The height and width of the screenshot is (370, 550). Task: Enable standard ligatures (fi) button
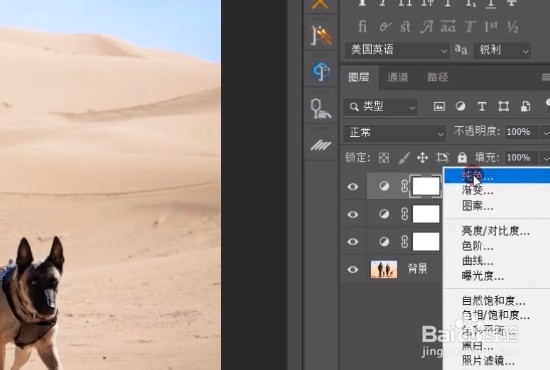[x=362, y=27]
